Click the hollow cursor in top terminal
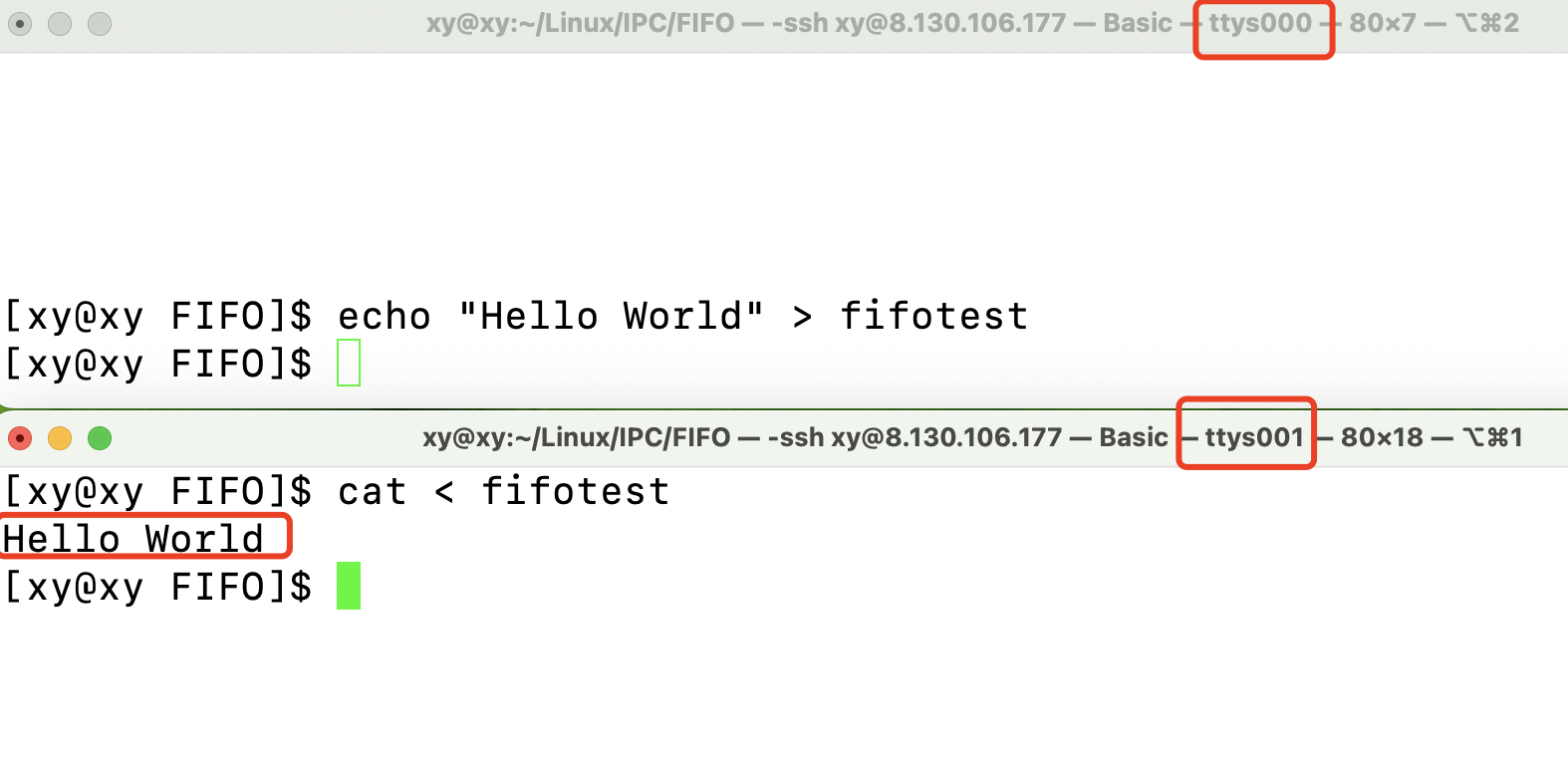The width and height of the screenshot is (1568, 761). [349, 364]
